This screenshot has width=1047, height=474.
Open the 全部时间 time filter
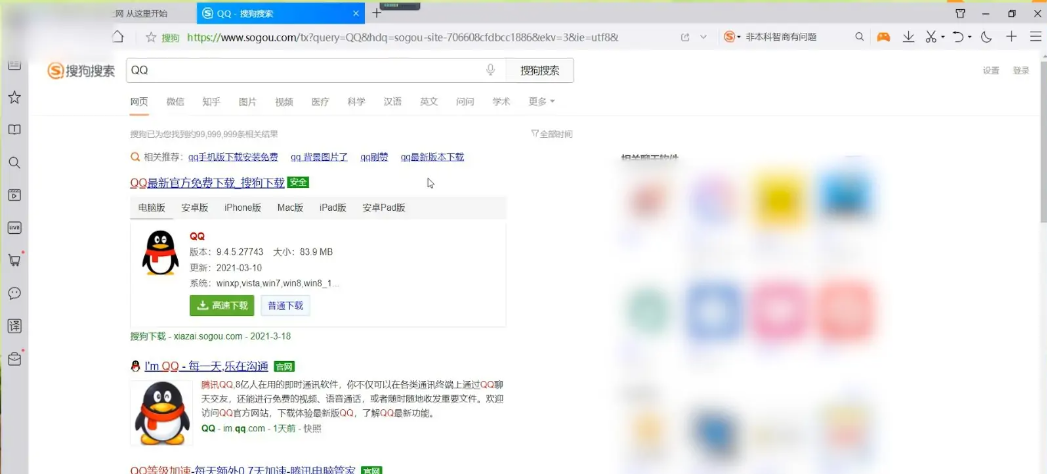coord(551,134)
